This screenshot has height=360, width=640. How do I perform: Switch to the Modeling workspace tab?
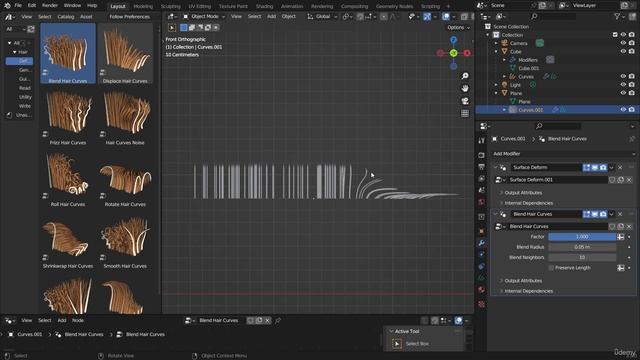143,6
